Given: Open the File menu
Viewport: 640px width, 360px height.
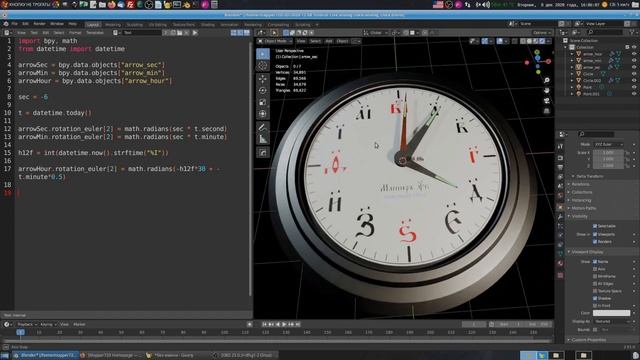Looking at the screenshot, I should click(15, 24).
